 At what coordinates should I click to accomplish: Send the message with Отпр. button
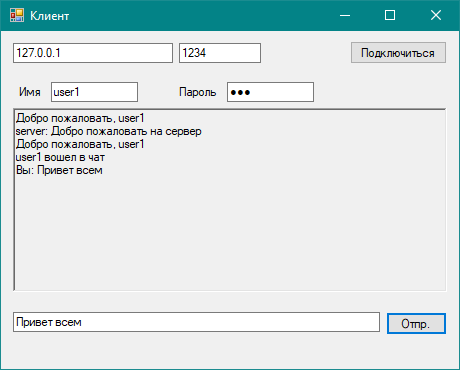coord(416,323)
